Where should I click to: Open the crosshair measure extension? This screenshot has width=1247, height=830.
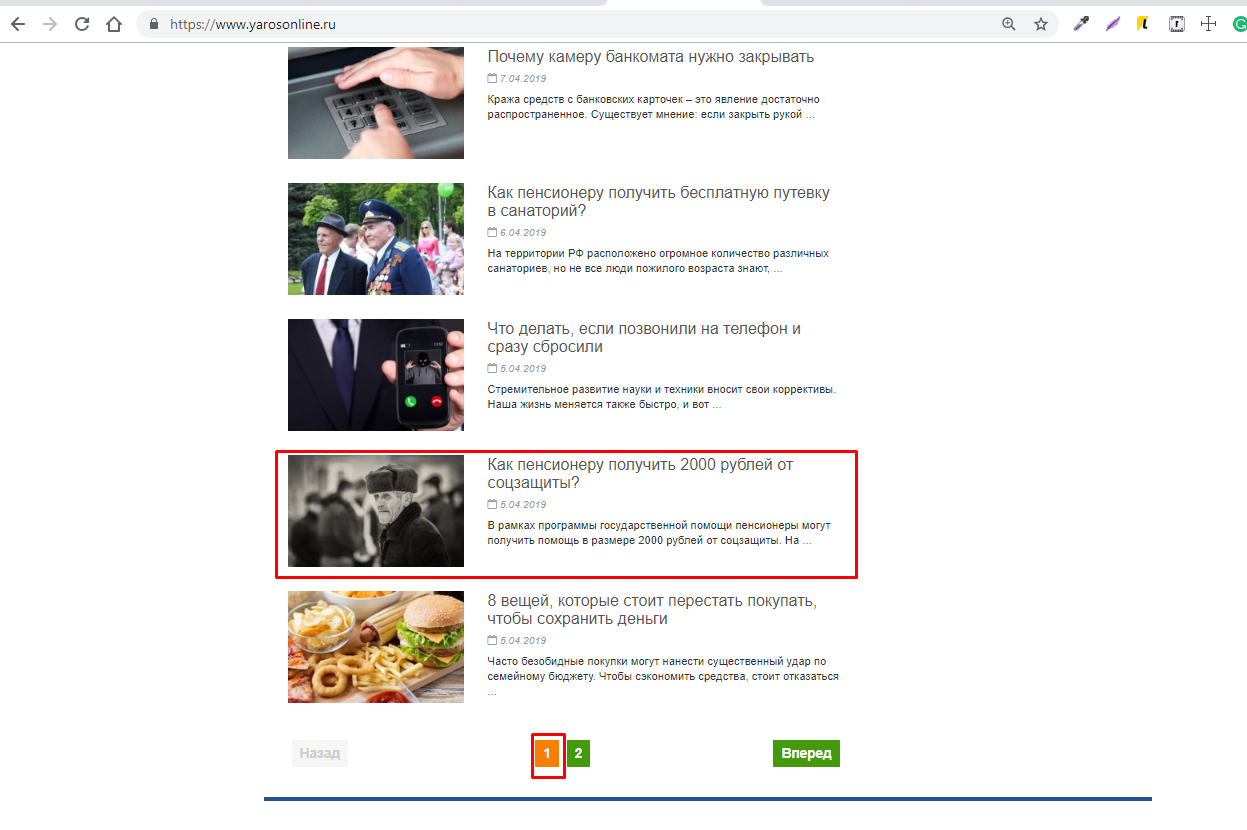(x=1208, y=24)
